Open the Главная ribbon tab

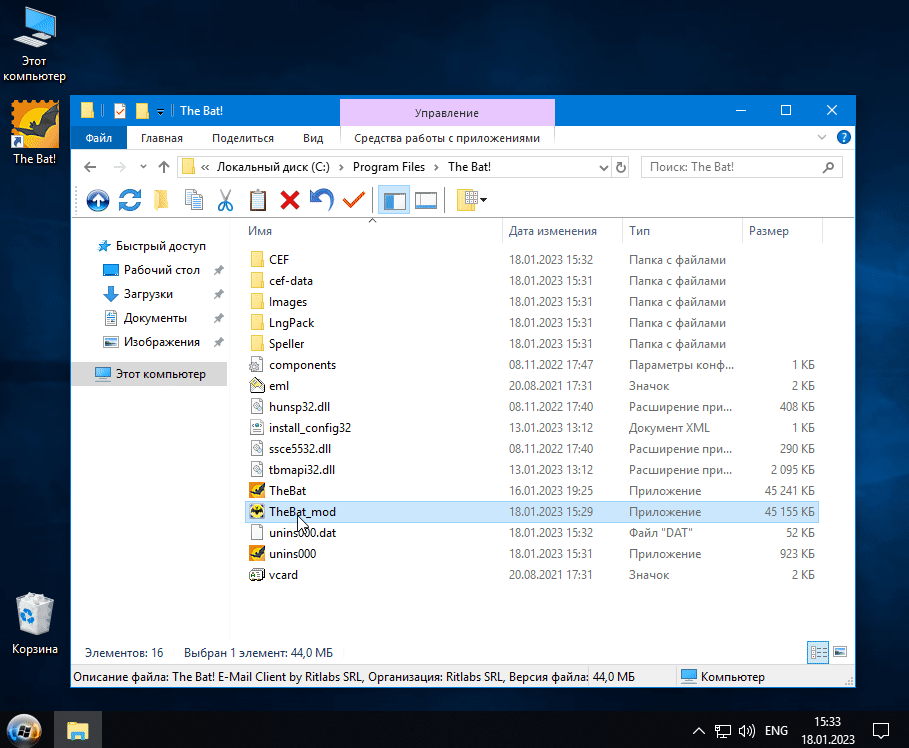[162, 138]
